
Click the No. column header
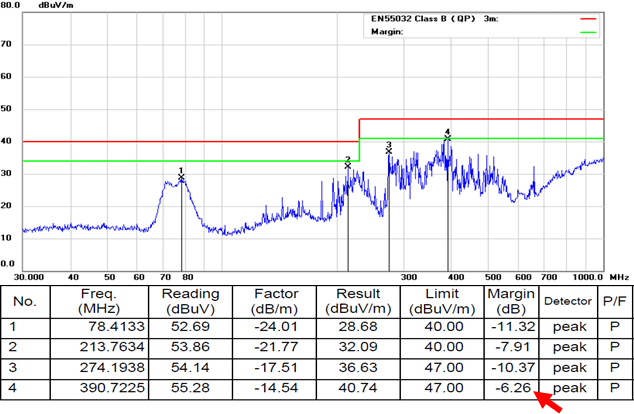(x=25, y=301)
